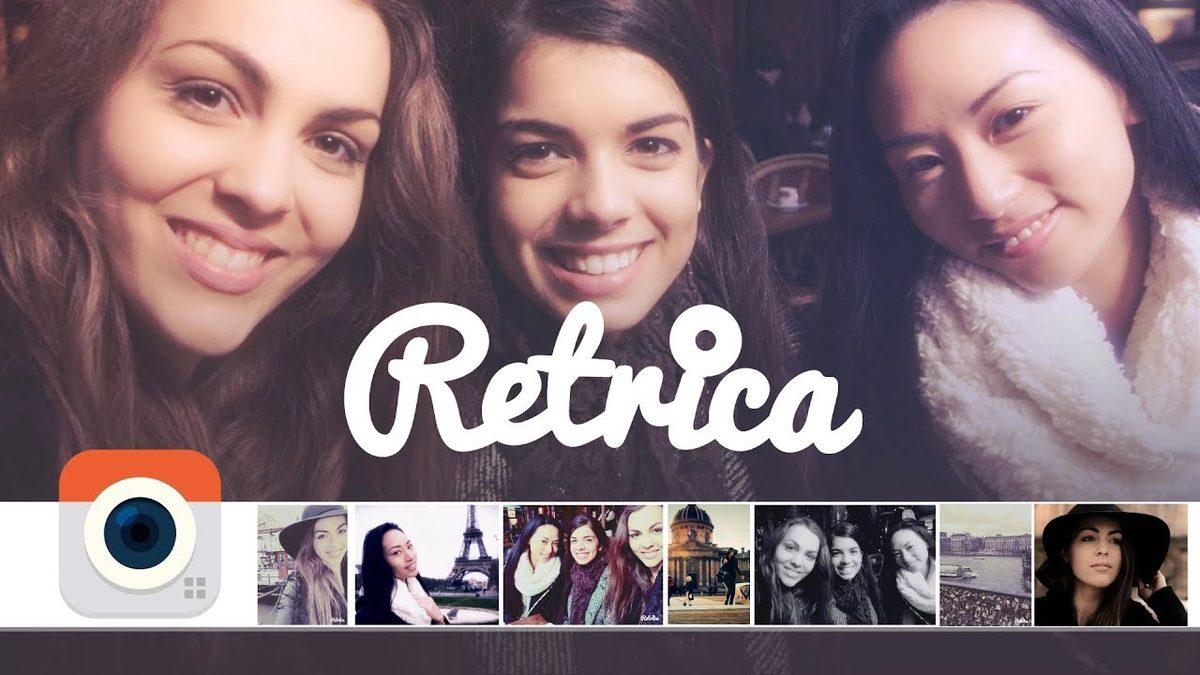
Task: Select the black-and-white group selfie thumbnail
Action: tap(845, 565)
